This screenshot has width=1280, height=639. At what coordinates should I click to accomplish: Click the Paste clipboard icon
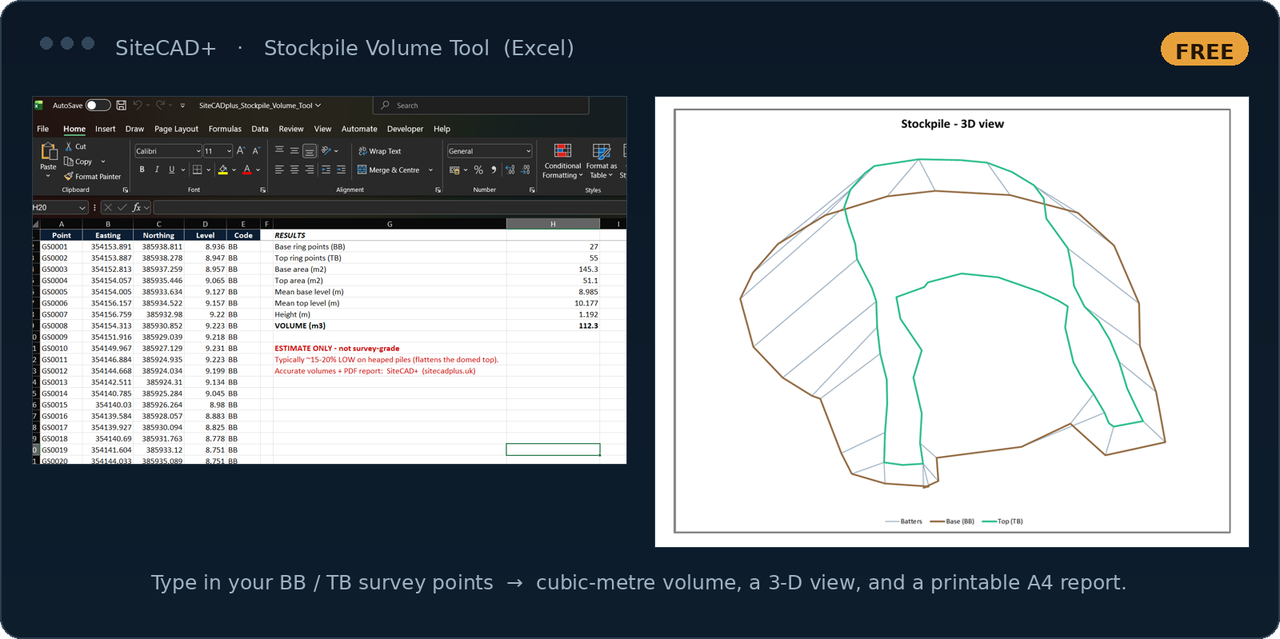(49, 151)
